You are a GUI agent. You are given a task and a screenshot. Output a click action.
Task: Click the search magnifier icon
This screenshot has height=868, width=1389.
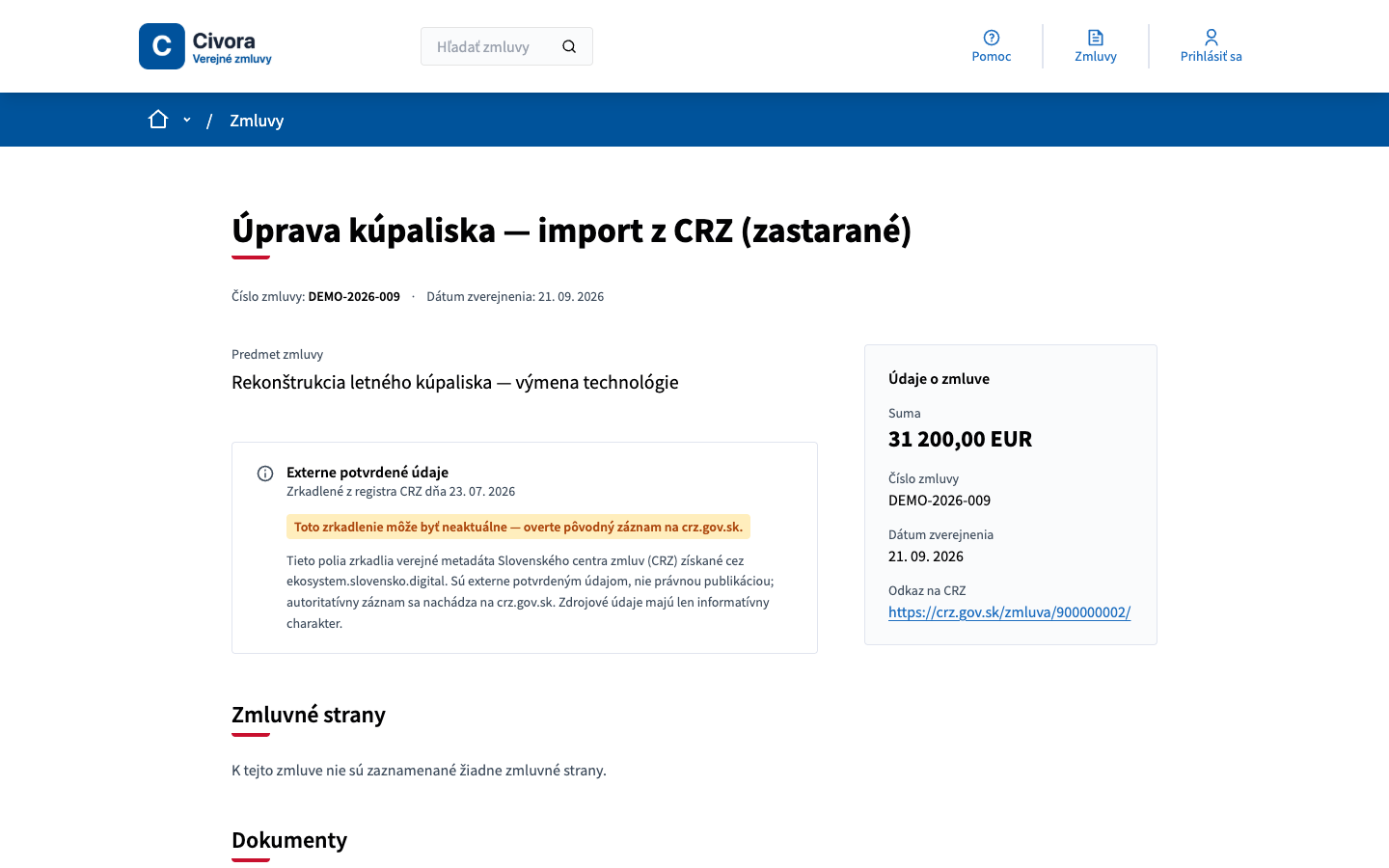[569, 46]
